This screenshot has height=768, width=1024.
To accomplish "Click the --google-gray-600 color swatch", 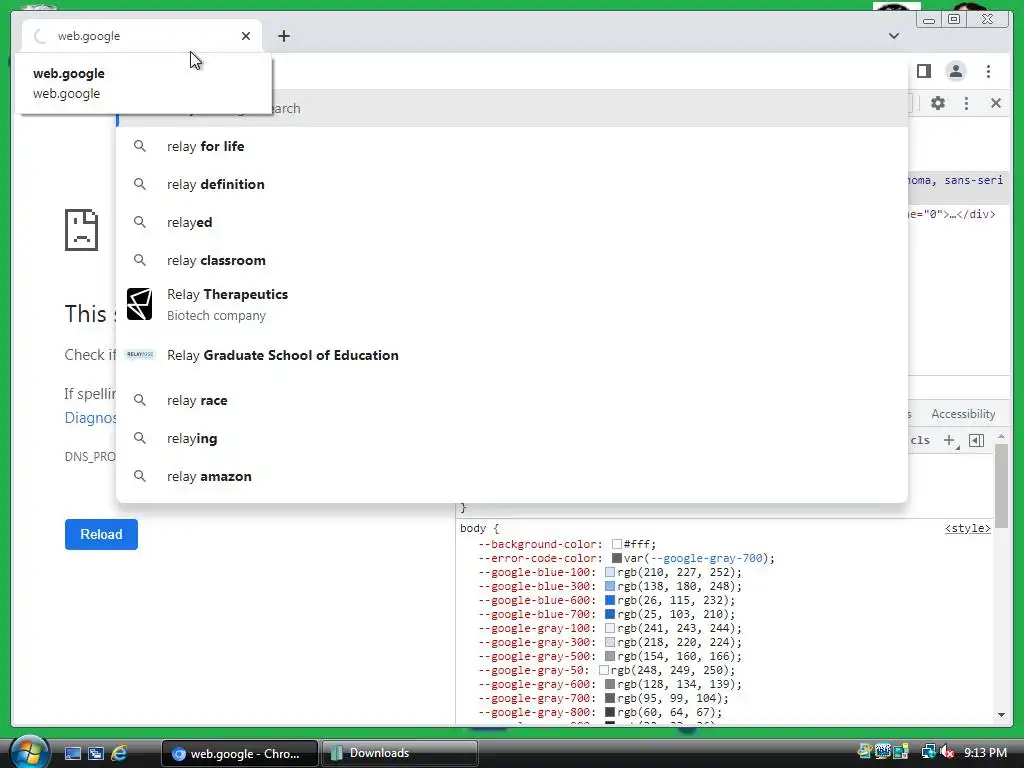I will 610,684.
